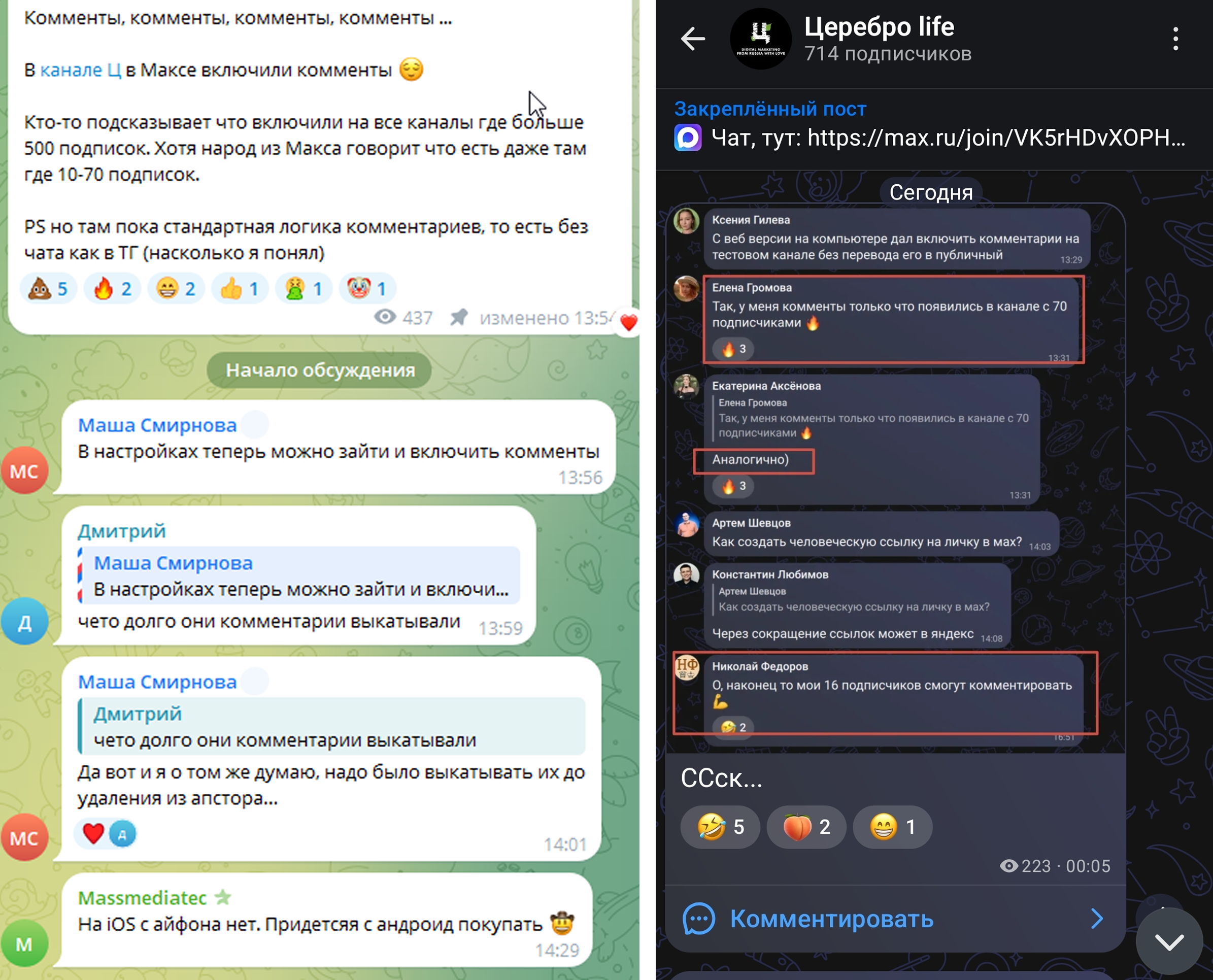
Task: Click the peach reaction with 2
Action: tap(806, 827)
